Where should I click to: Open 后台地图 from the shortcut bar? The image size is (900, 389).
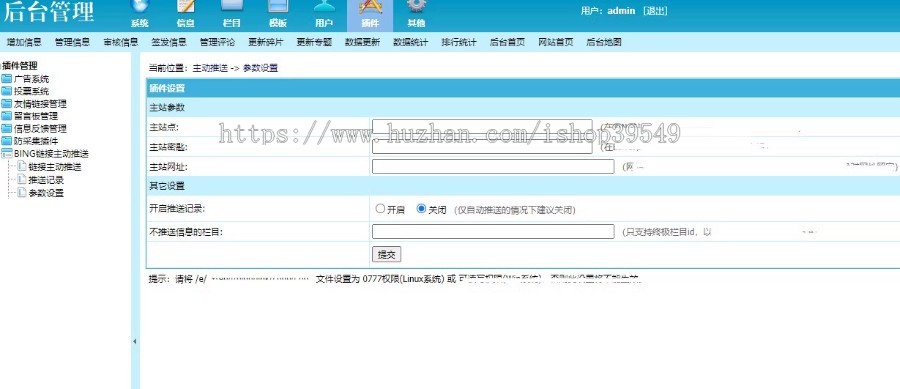[x=604, y=42]
